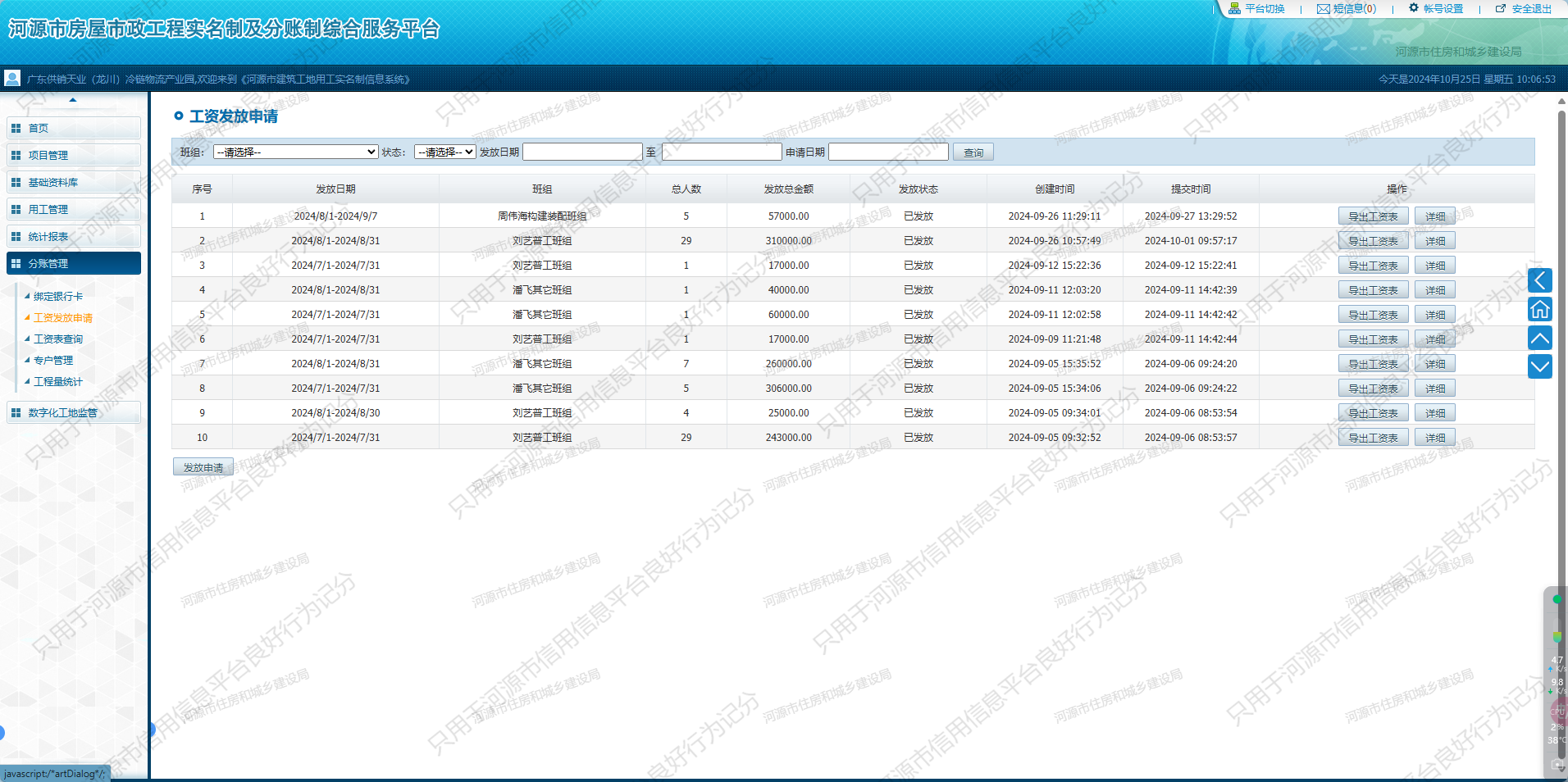Viewport: 1568px width, 782px height.
Task: Open the 班组 dropdown filter
Action: pyautogui.click(x=295, y=152)
